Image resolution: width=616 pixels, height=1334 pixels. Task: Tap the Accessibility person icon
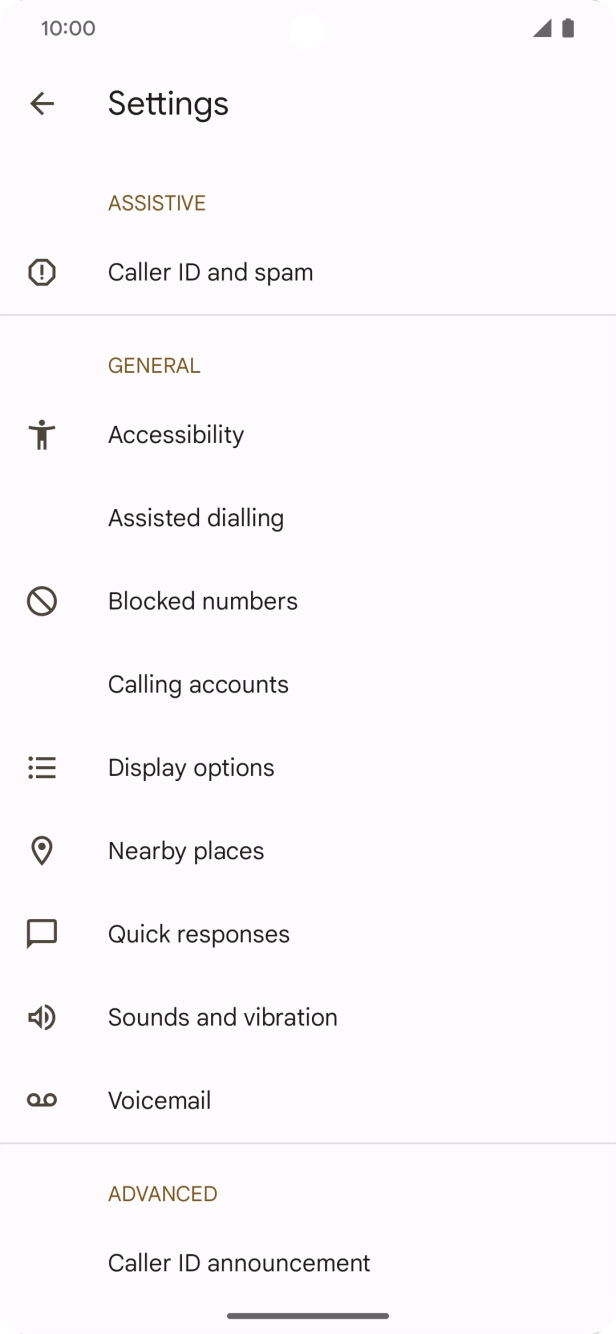point(42,435)
